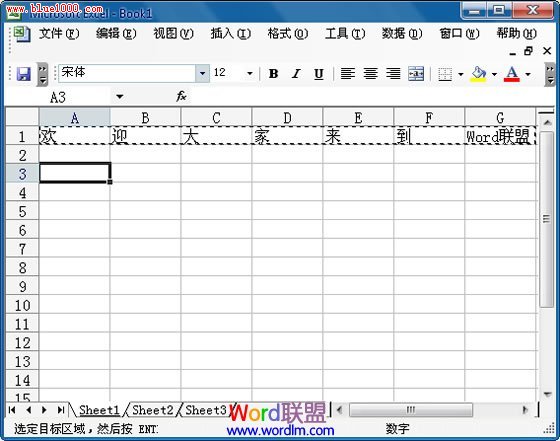Click the horizontal scrollbar thumb

click(x=411, y=410)
